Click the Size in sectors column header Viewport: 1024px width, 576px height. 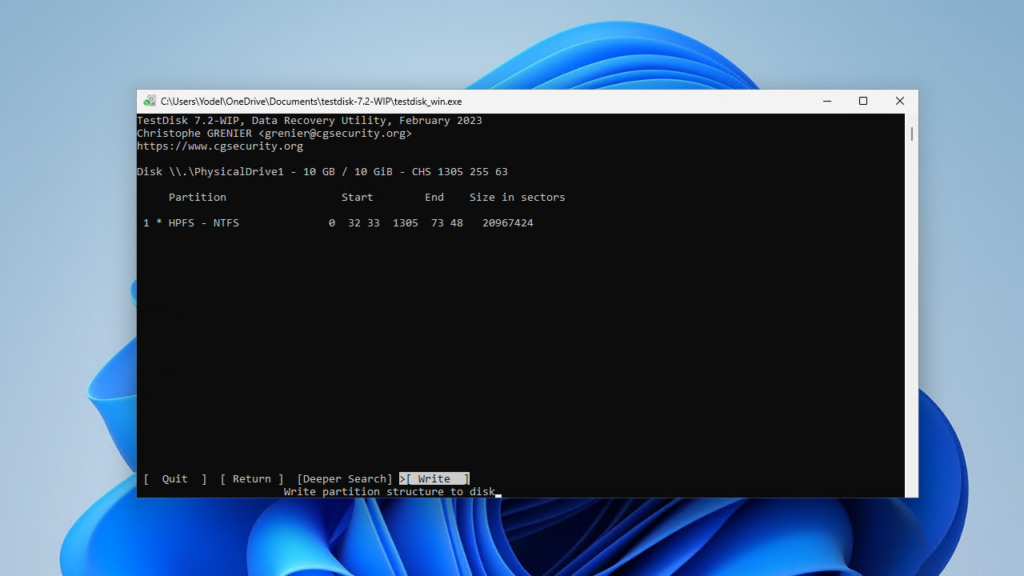pos(517,197)
